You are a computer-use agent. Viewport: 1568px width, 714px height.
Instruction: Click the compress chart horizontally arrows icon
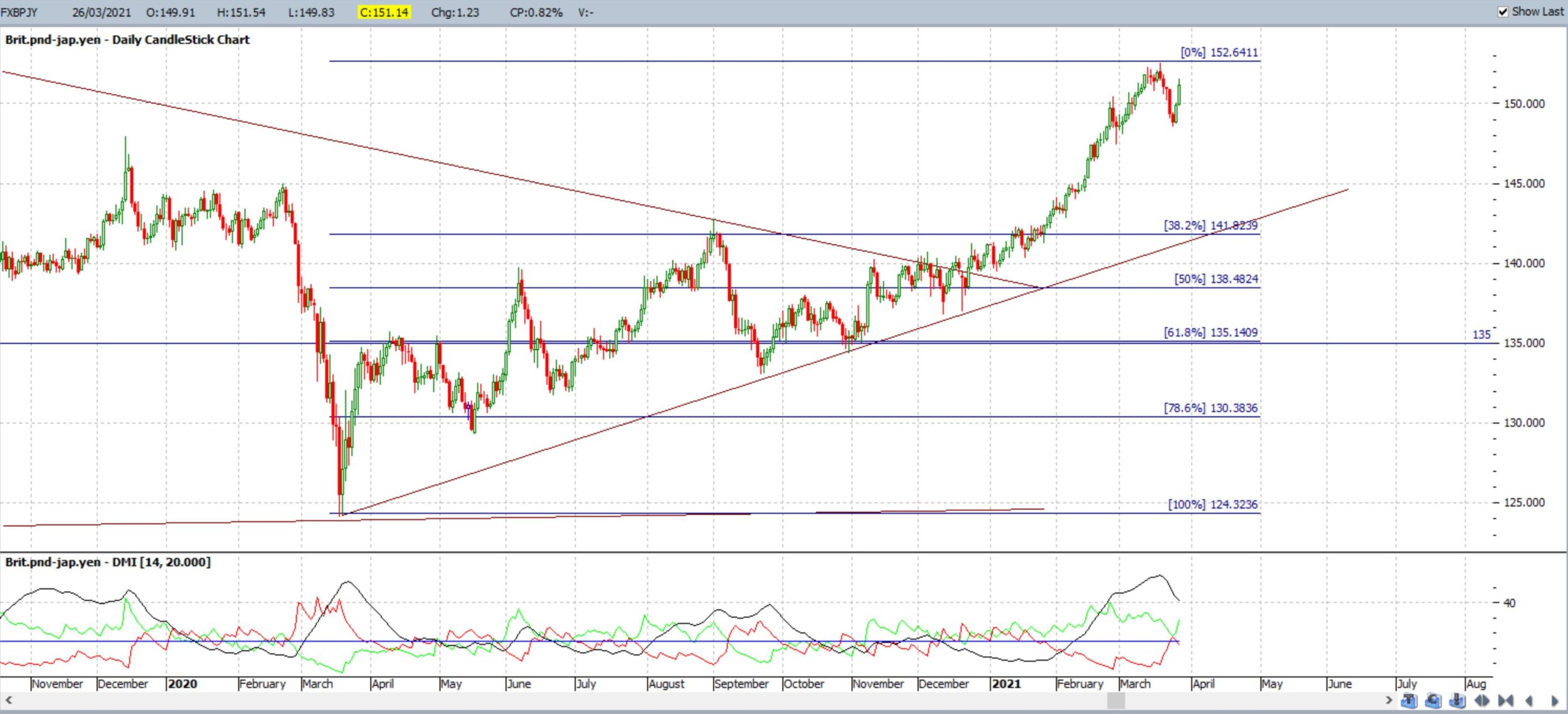point(1506,700)
